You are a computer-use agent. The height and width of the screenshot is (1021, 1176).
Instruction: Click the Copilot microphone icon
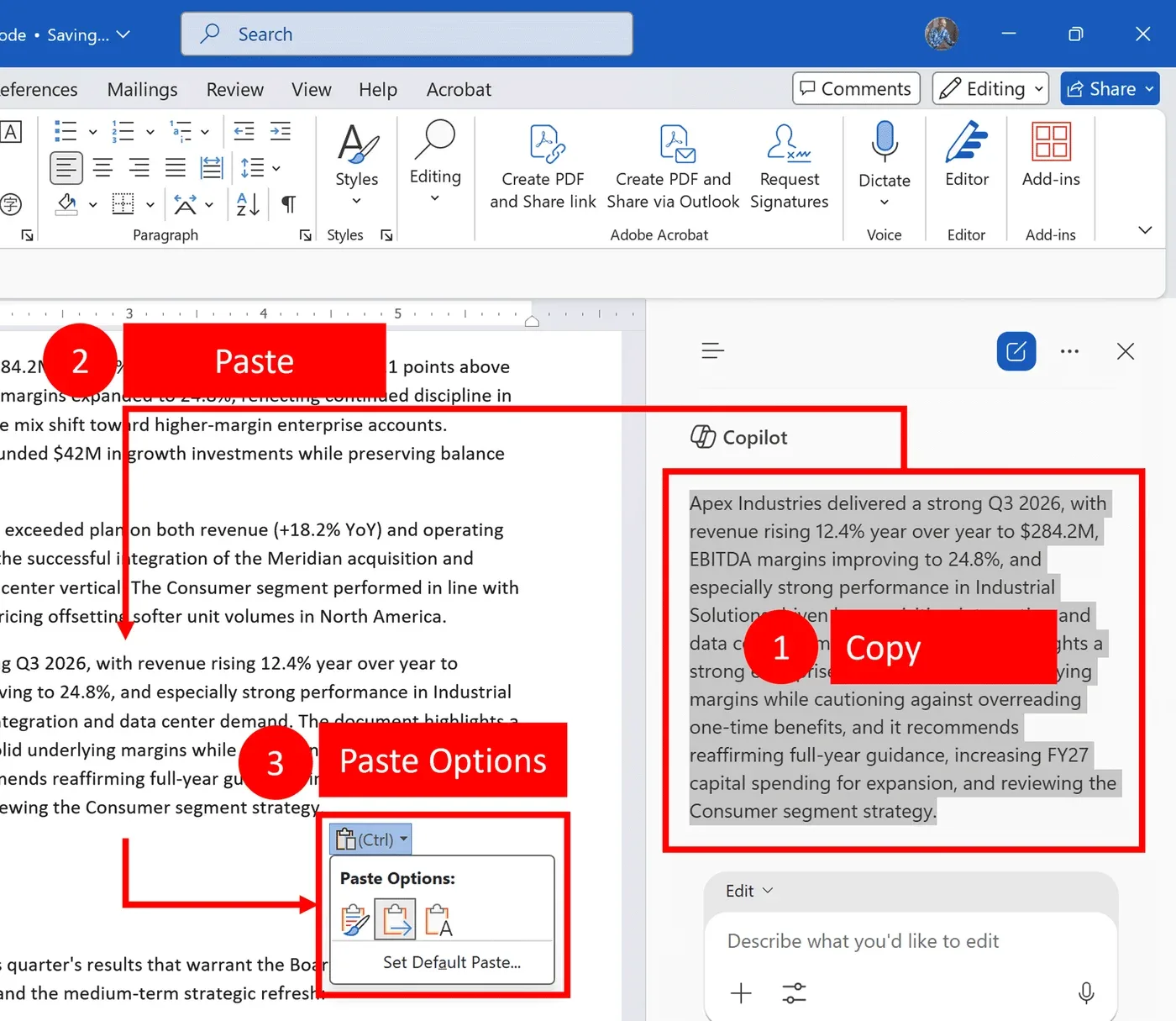coord(1086,993)
